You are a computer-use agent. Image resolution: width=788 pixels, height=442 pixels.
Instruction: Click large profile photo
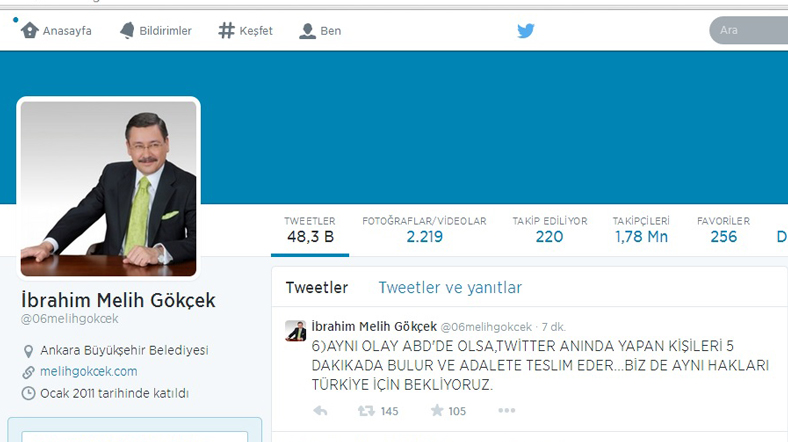click(109, 188)
